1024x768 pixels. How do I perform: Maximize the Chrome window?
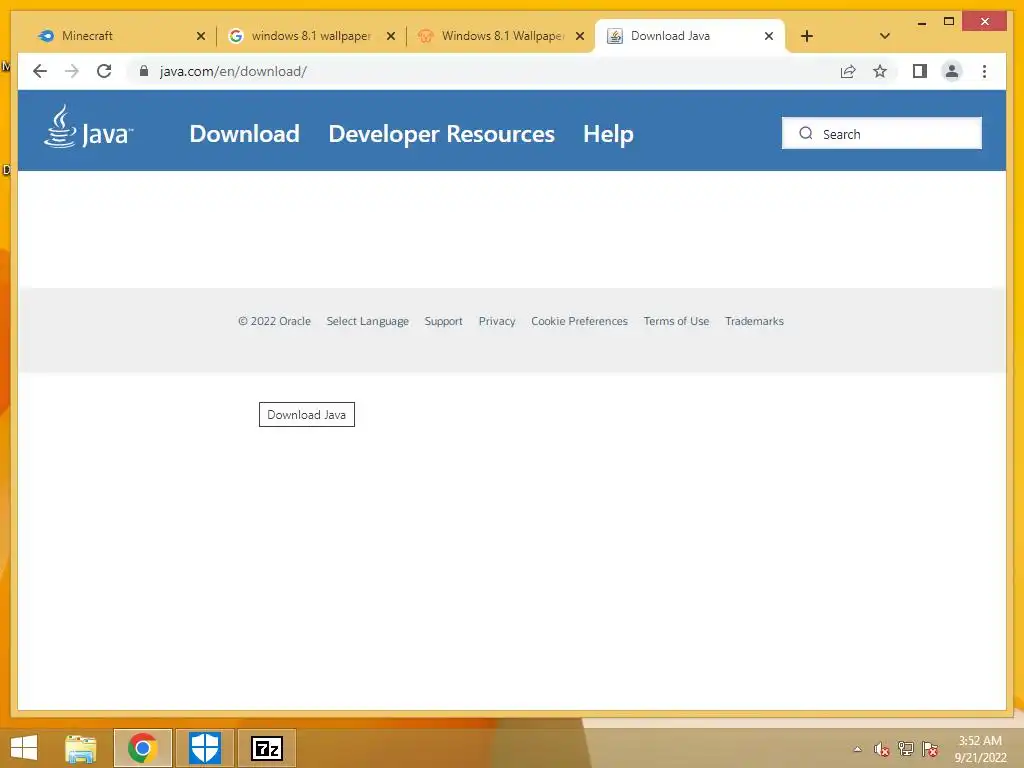949,22
